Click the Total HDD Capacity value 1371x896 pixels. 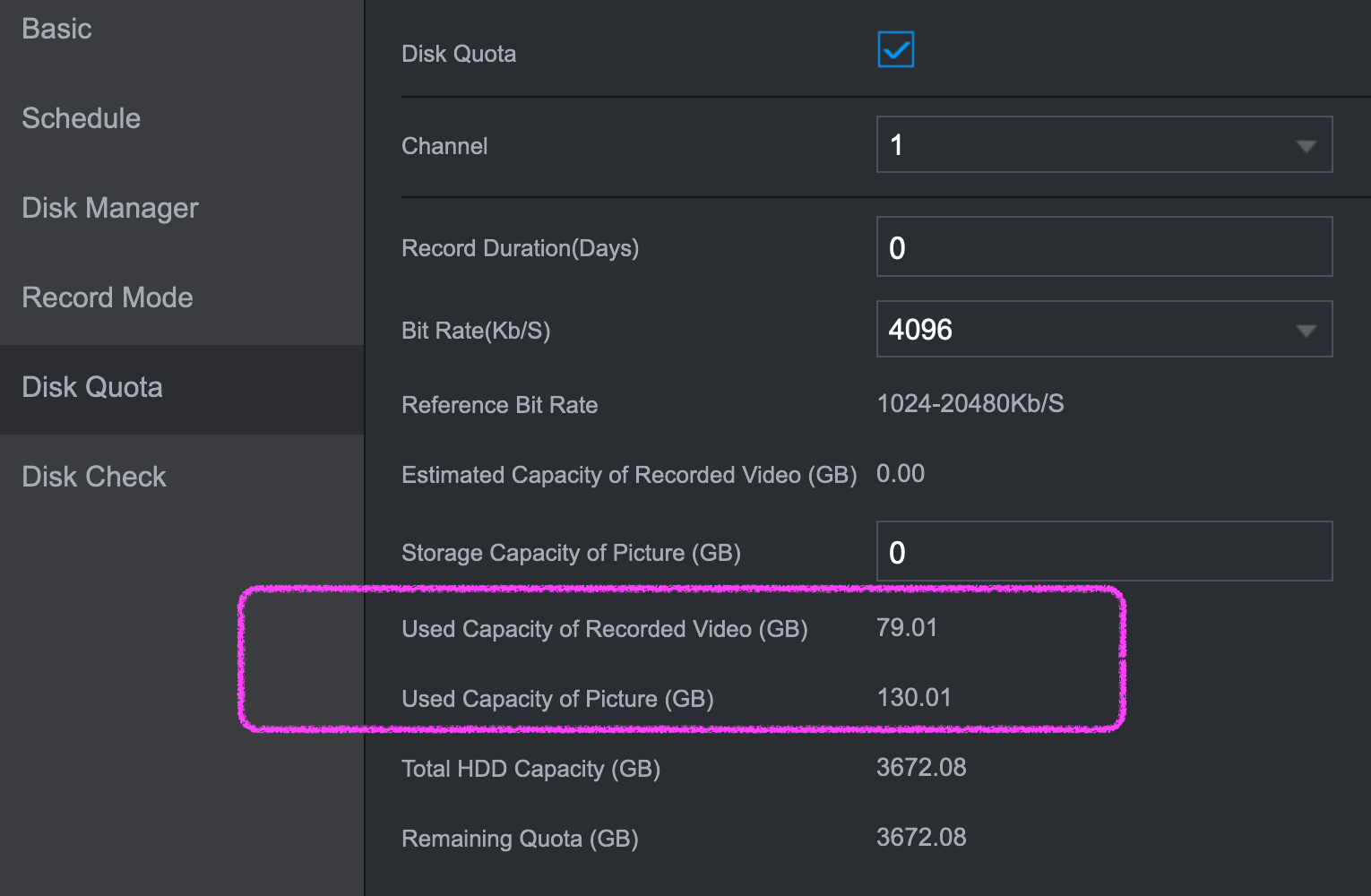click(921, 767)
